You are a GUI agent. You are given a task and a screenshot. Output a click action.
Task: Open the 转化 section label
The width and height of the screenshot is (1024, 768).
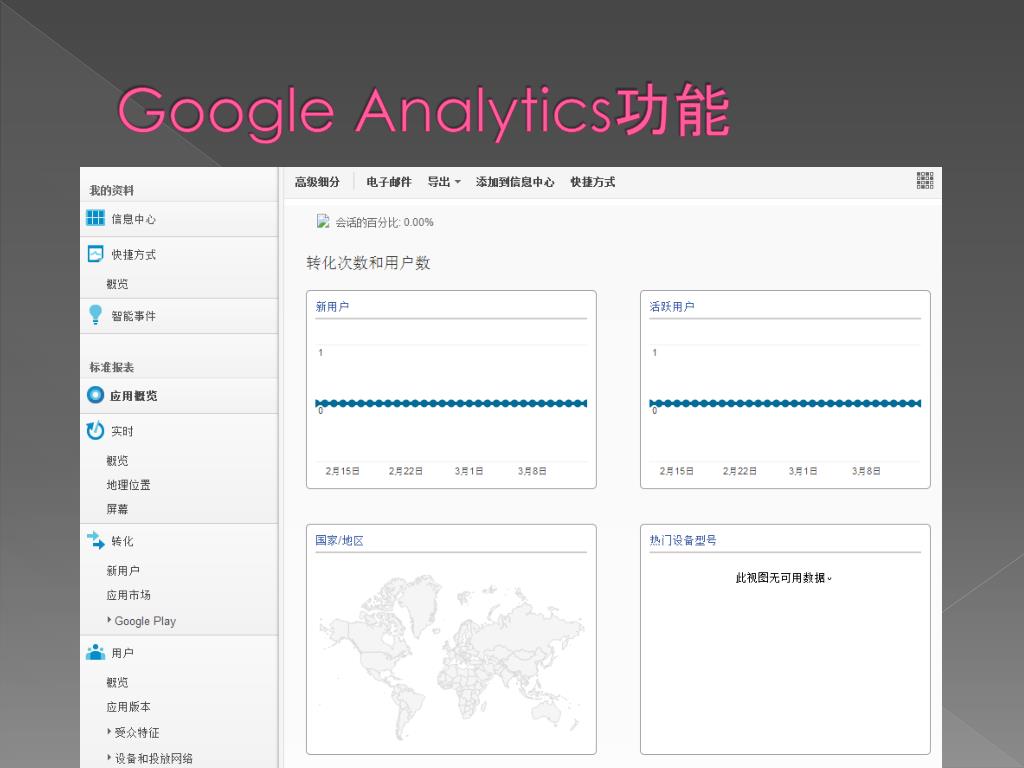[122, 541]
